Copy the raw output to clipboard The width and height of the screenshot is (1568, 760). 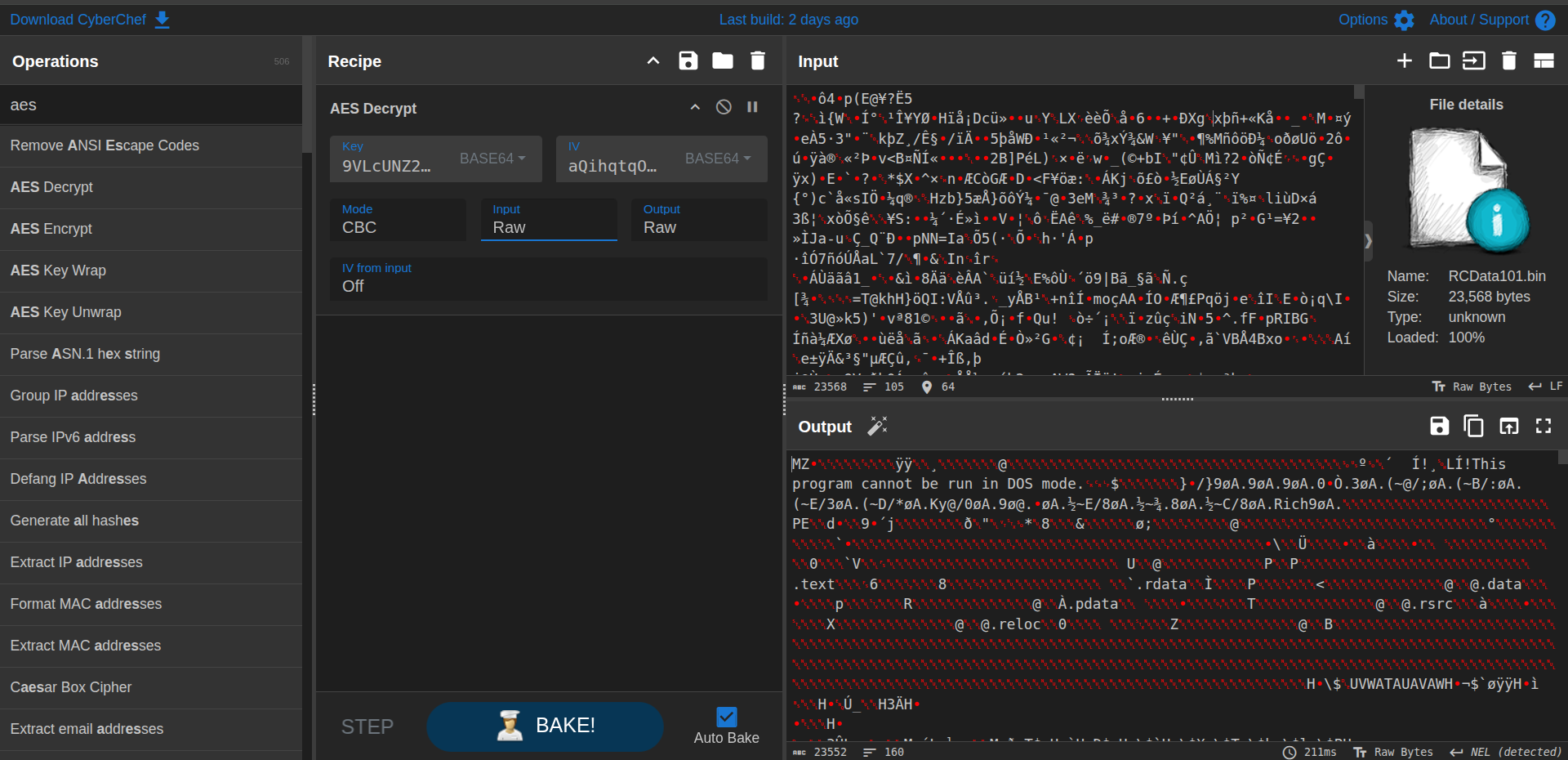coord(1474,426)
